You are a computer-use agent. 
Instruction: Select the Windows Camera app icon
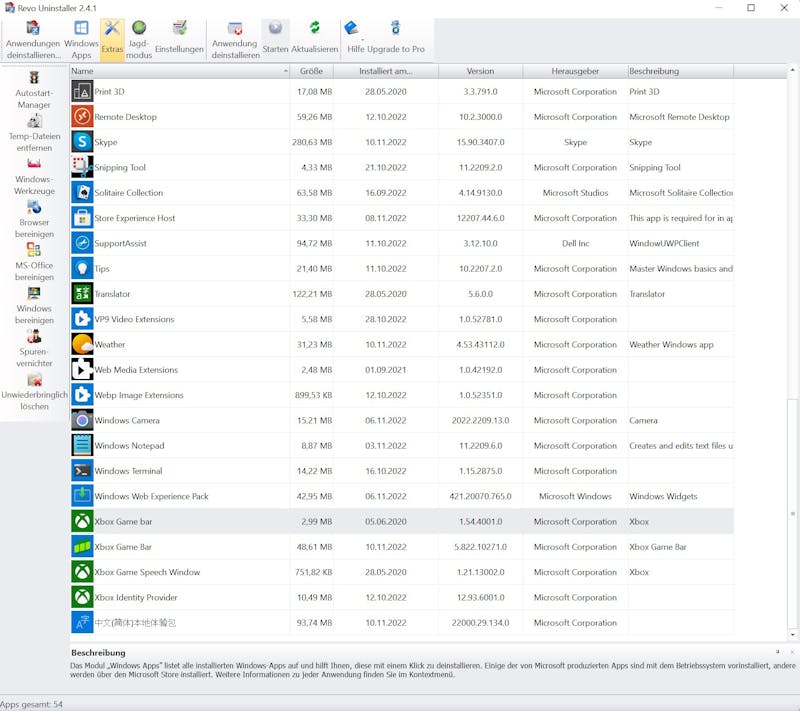[x=82, y=420]
